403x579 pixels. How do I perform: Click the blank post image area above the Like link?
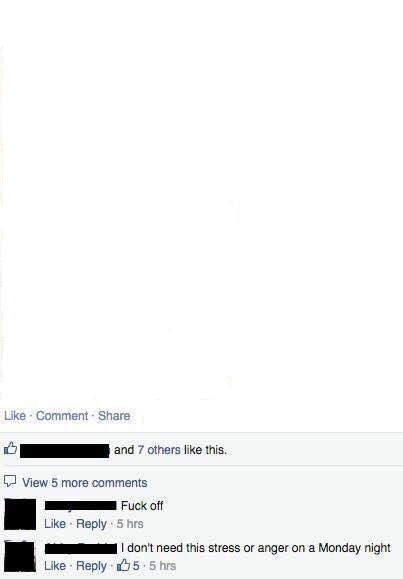pos(201,199)
